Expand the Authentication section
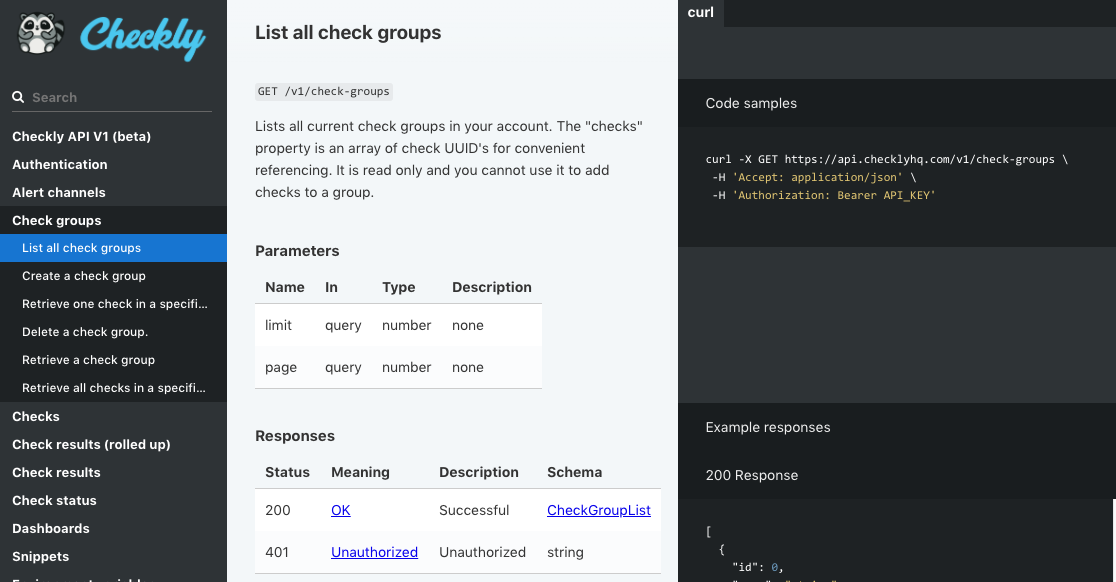Image resolution: width=1116 pixels, height=582 pixels. 59,164
